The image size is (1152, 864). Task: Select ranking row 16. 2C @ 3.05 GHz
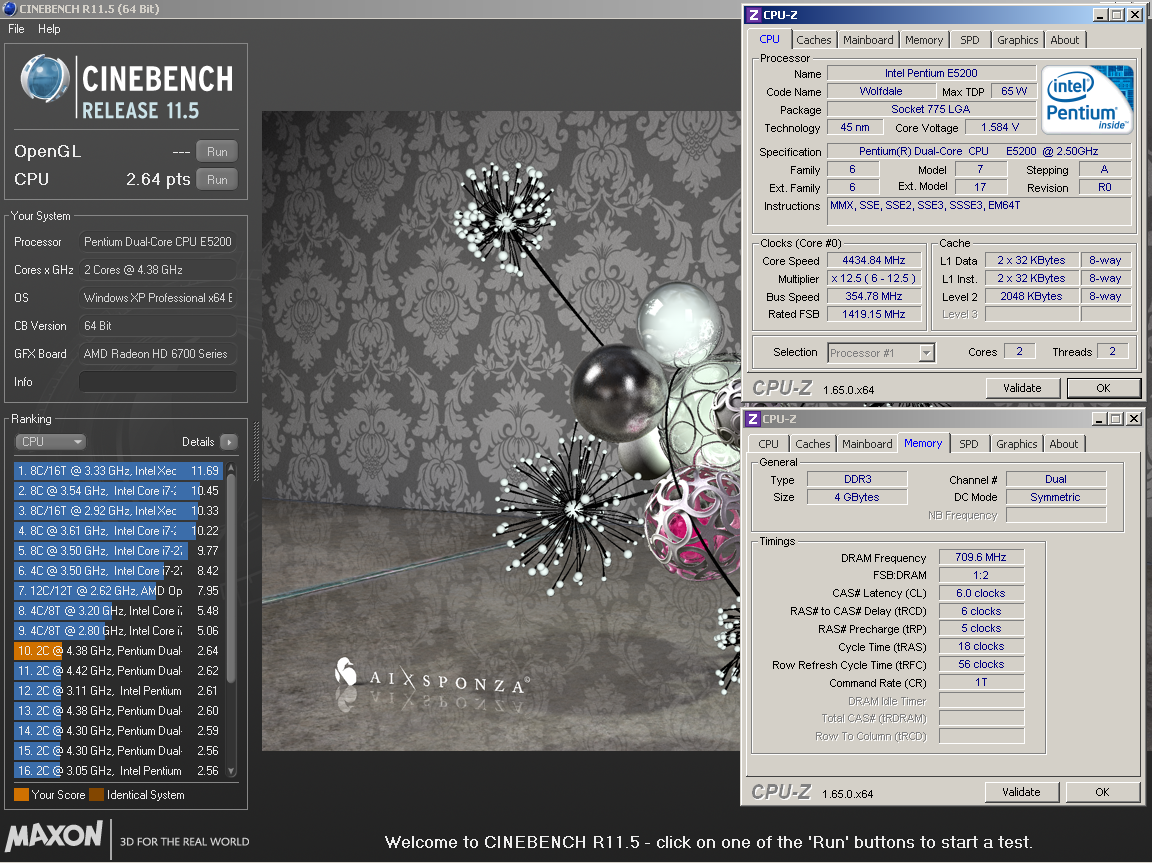[x=118, y=771]
